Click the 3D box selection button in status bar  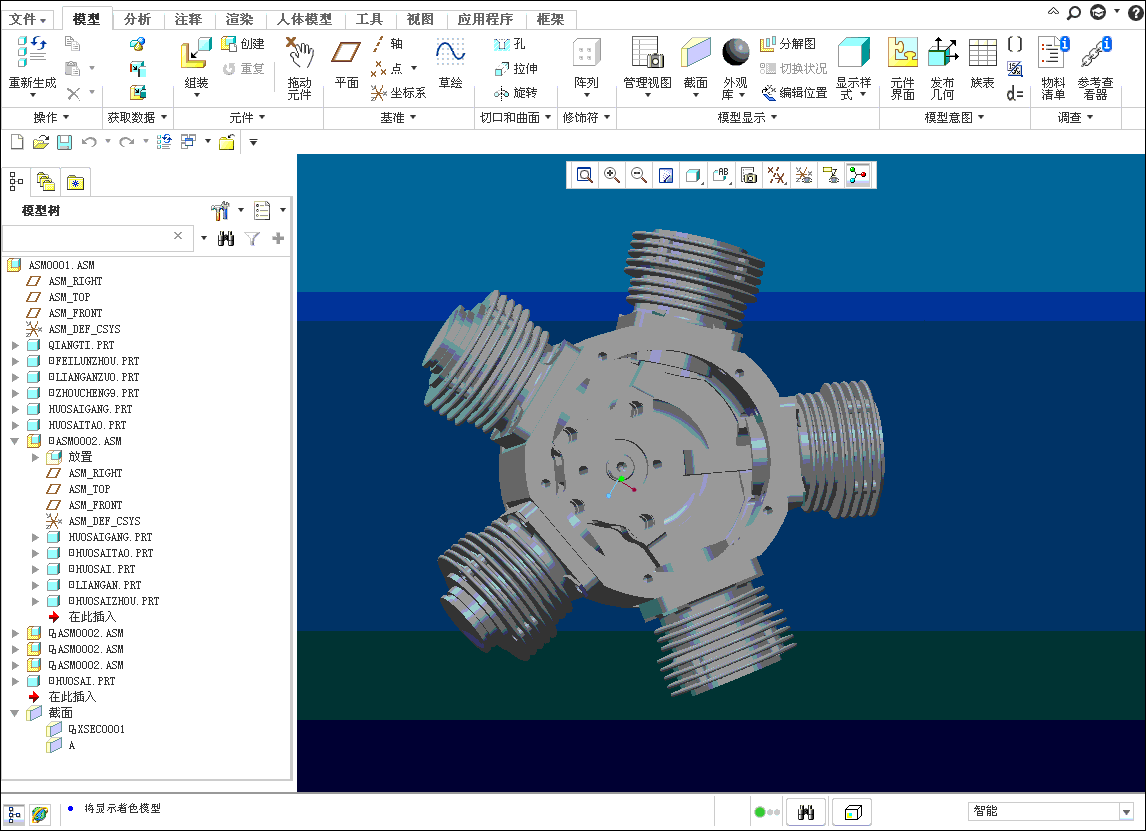852,812
